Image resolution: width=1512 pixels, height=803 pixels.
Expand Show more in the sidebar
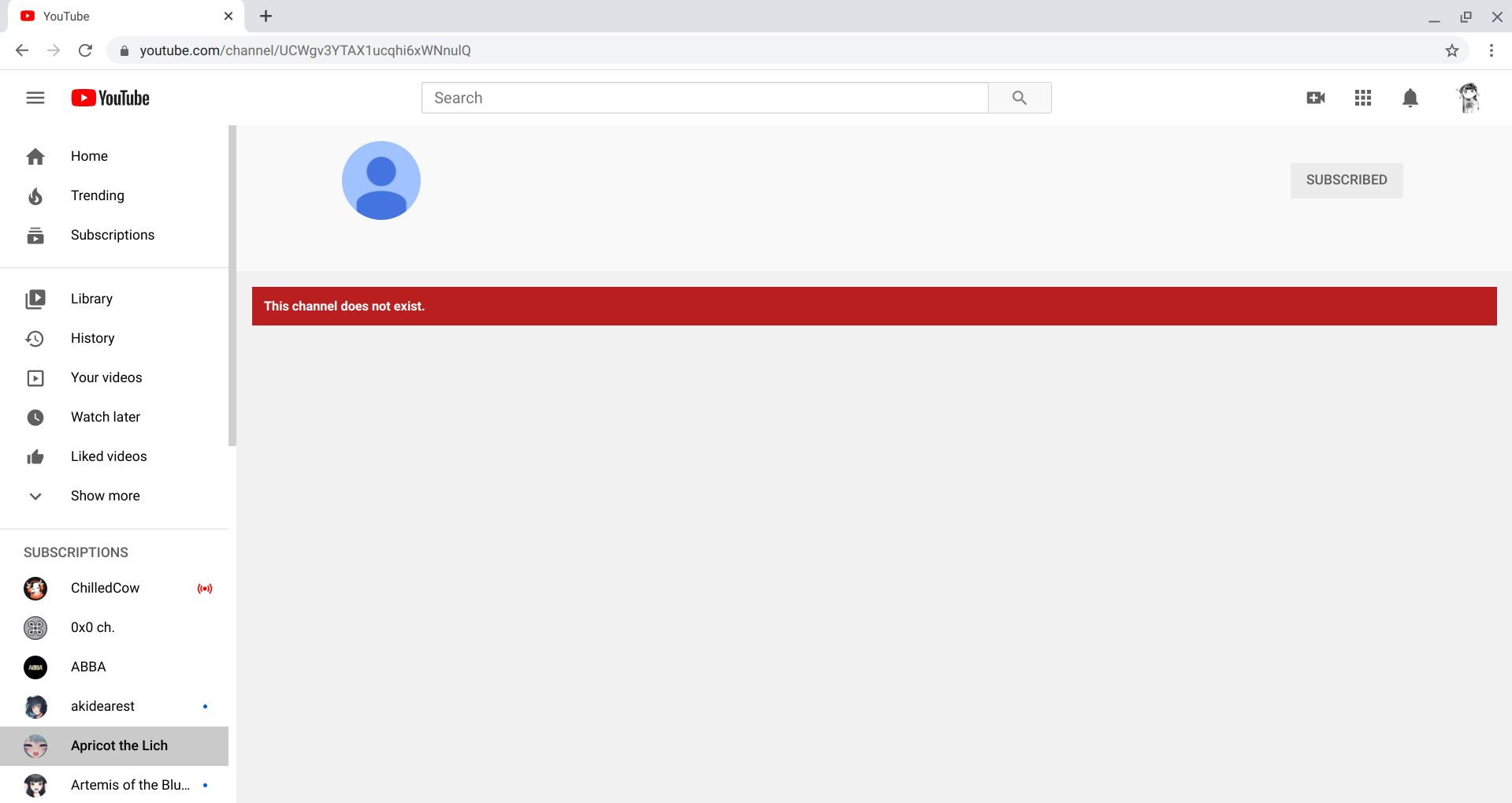(105, 495)
